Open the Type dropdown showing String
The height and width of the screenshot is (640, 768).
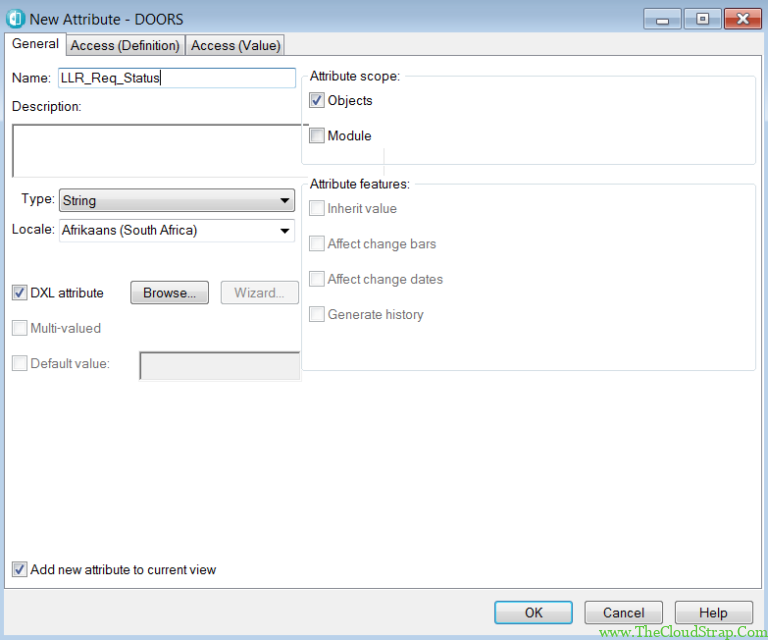285,201
